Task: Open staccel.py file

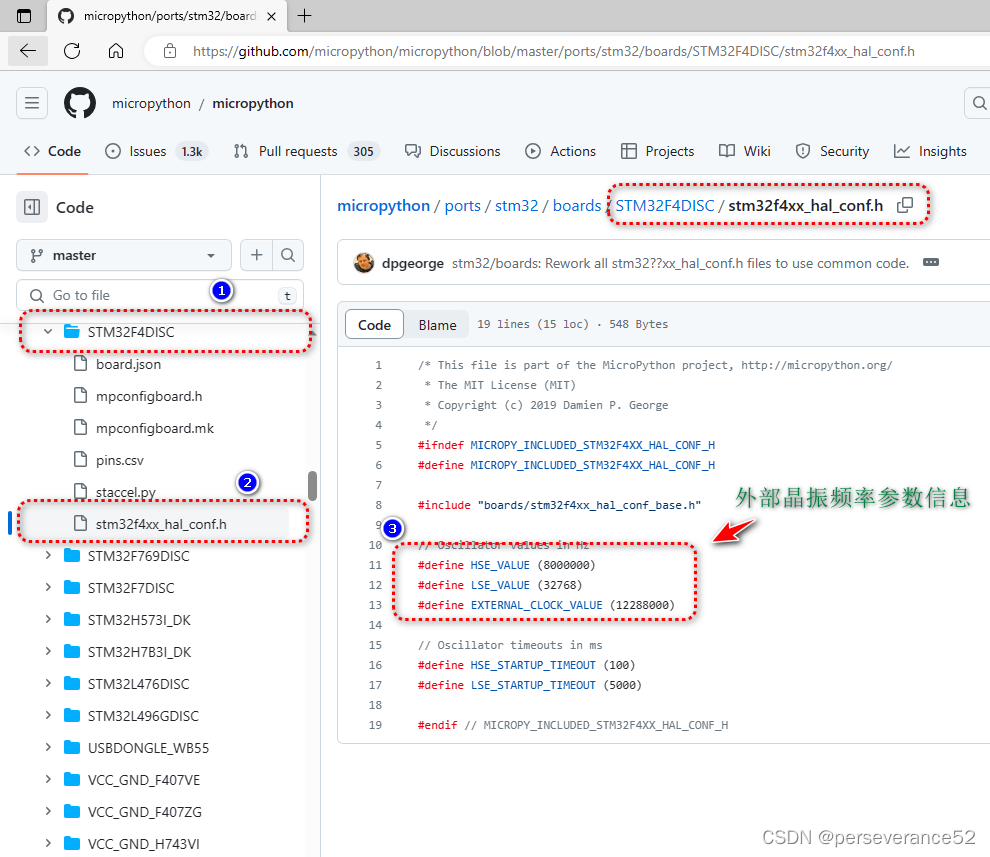Action: click(x=126, y=492)
